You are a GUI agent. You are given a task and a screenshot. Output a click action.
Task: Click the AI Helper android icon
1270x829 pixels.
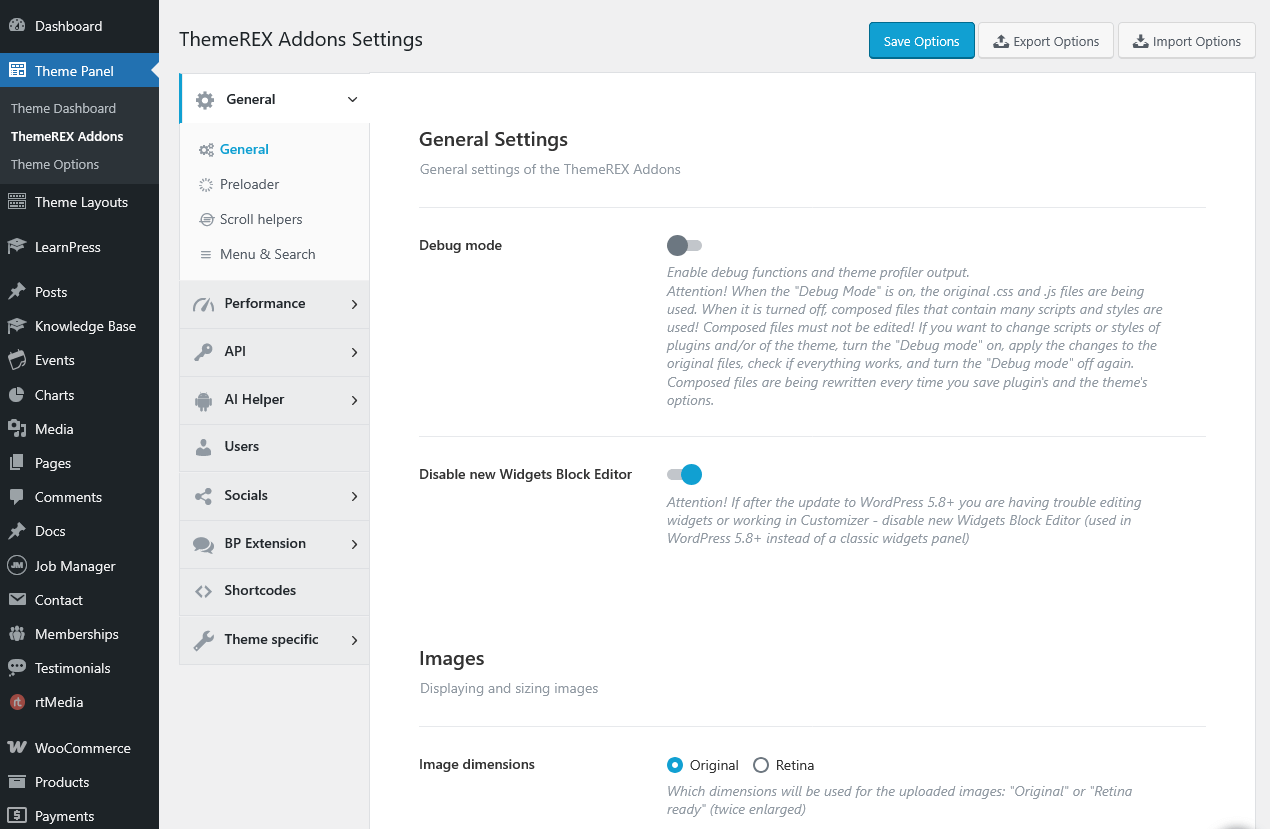(204, 400)
